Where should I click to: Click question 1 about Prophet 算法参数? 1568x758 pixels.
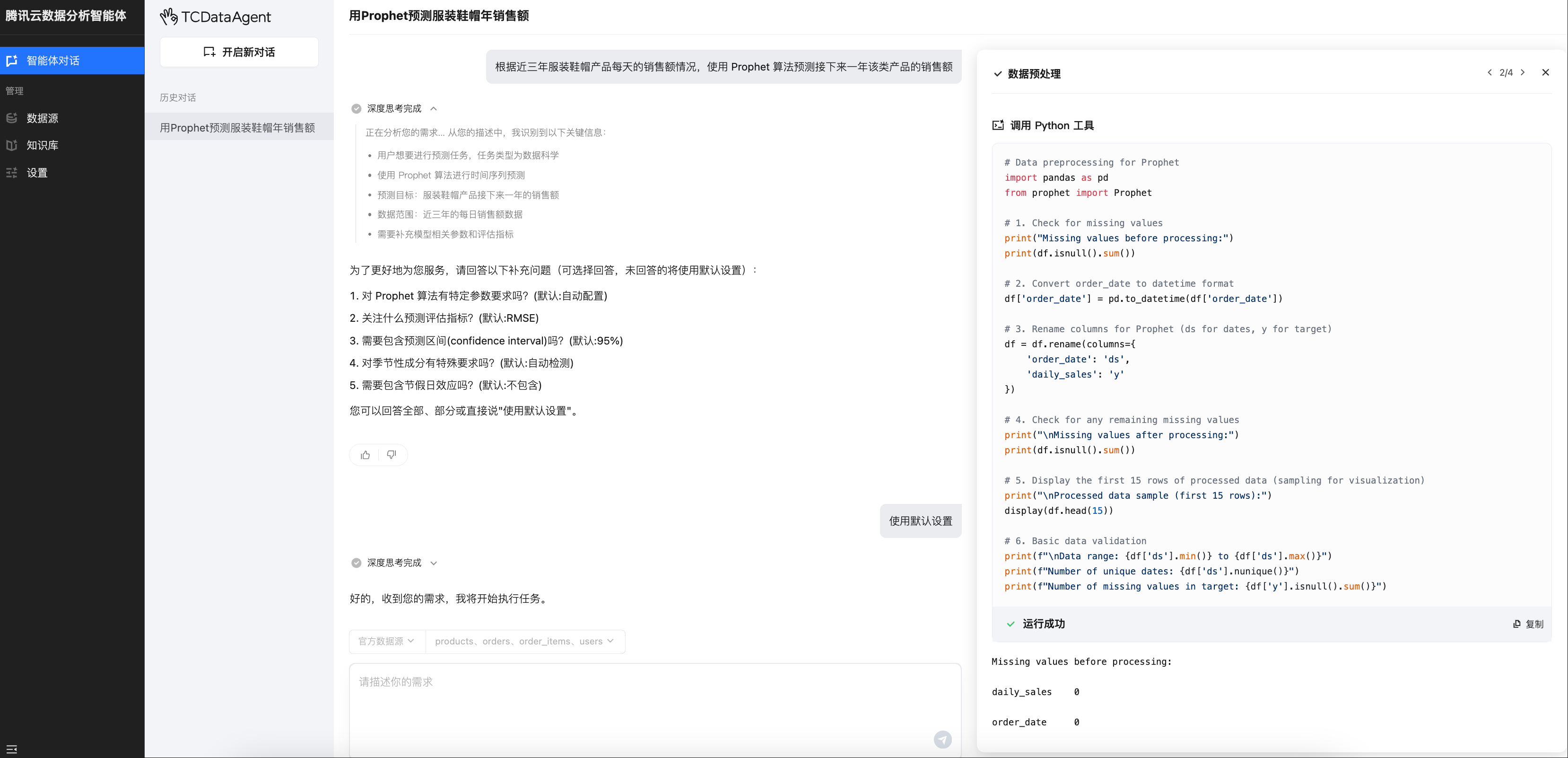point(479,296)
